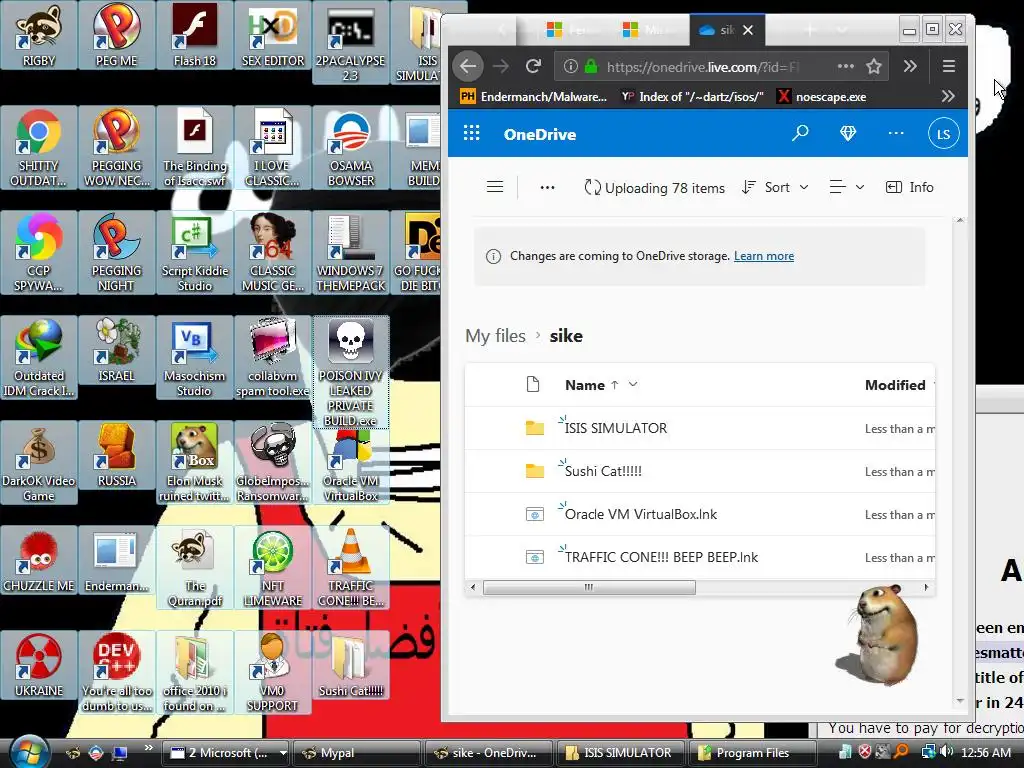
Task: Open the UKRAINE desktop shortcut
Action: pos(39,665)
